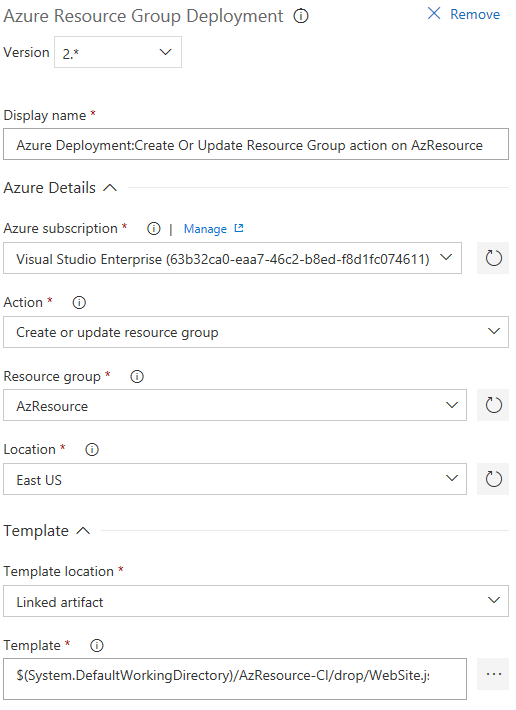Remove the task using the X icon

point(434,14)
